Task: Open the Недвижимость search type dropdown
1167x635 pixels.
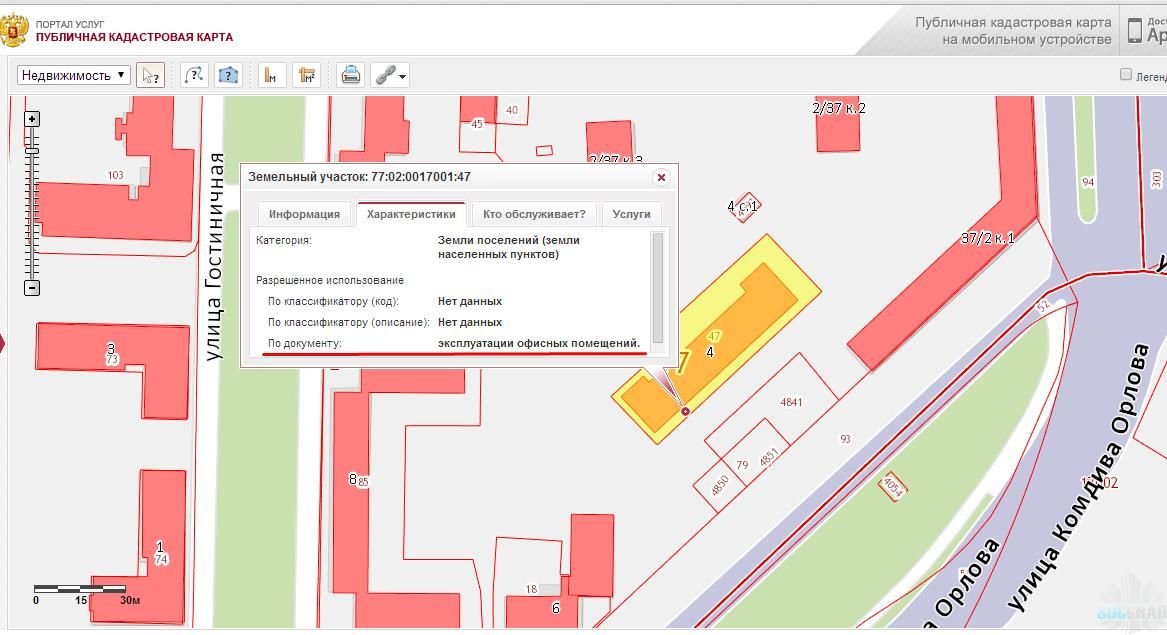Action: pyautogui.click(x=74, y=75)
